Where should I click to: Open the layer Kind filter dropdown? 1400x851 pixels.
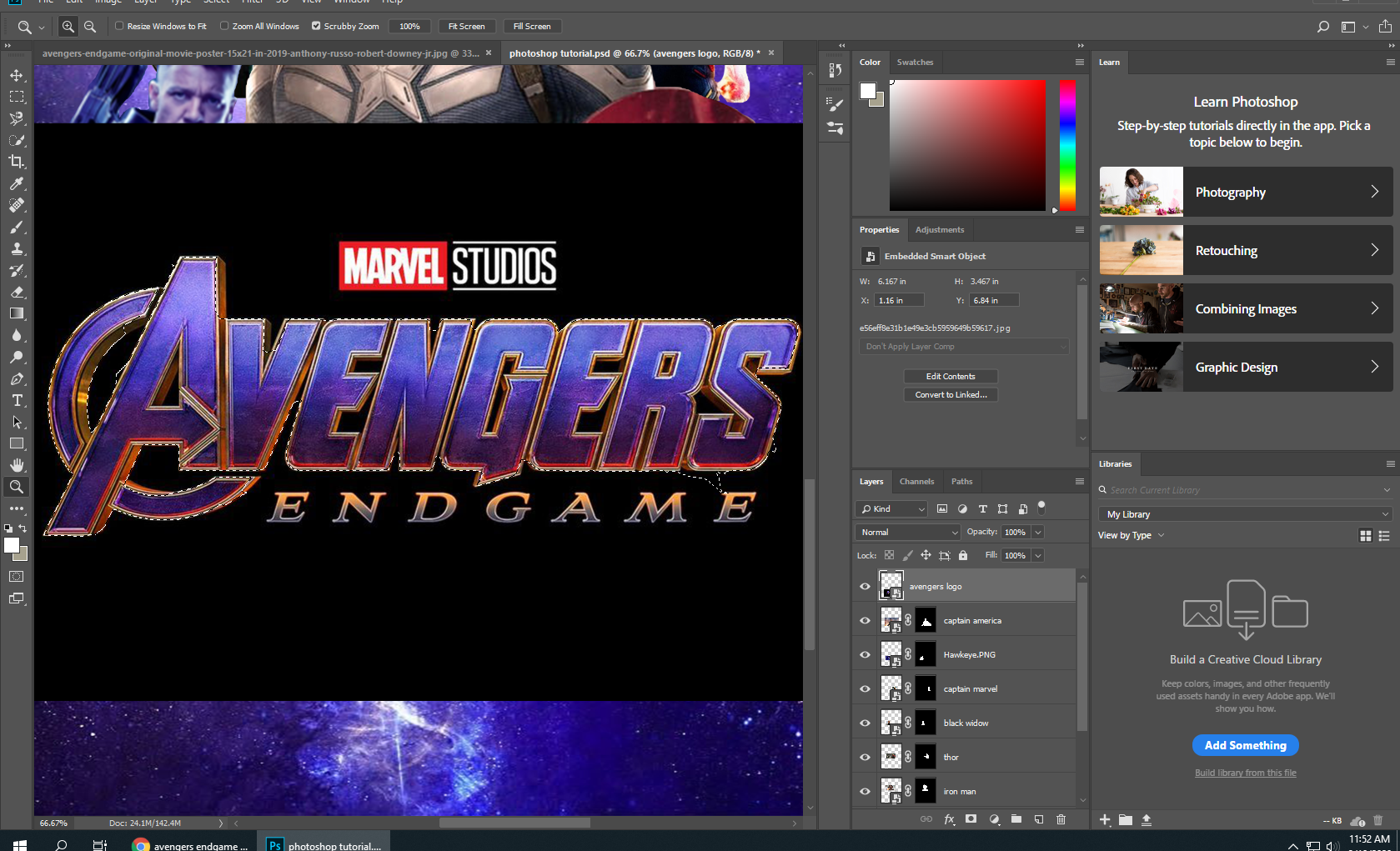coord(891,508)
